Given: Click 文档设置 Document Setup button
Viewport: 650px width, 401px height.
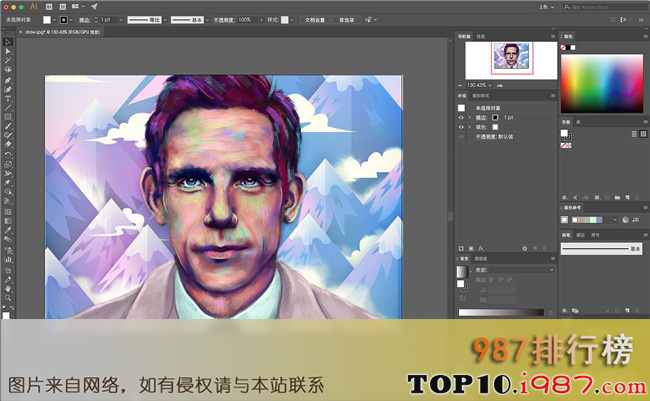Looking at the screenshot, I should 315,20.
